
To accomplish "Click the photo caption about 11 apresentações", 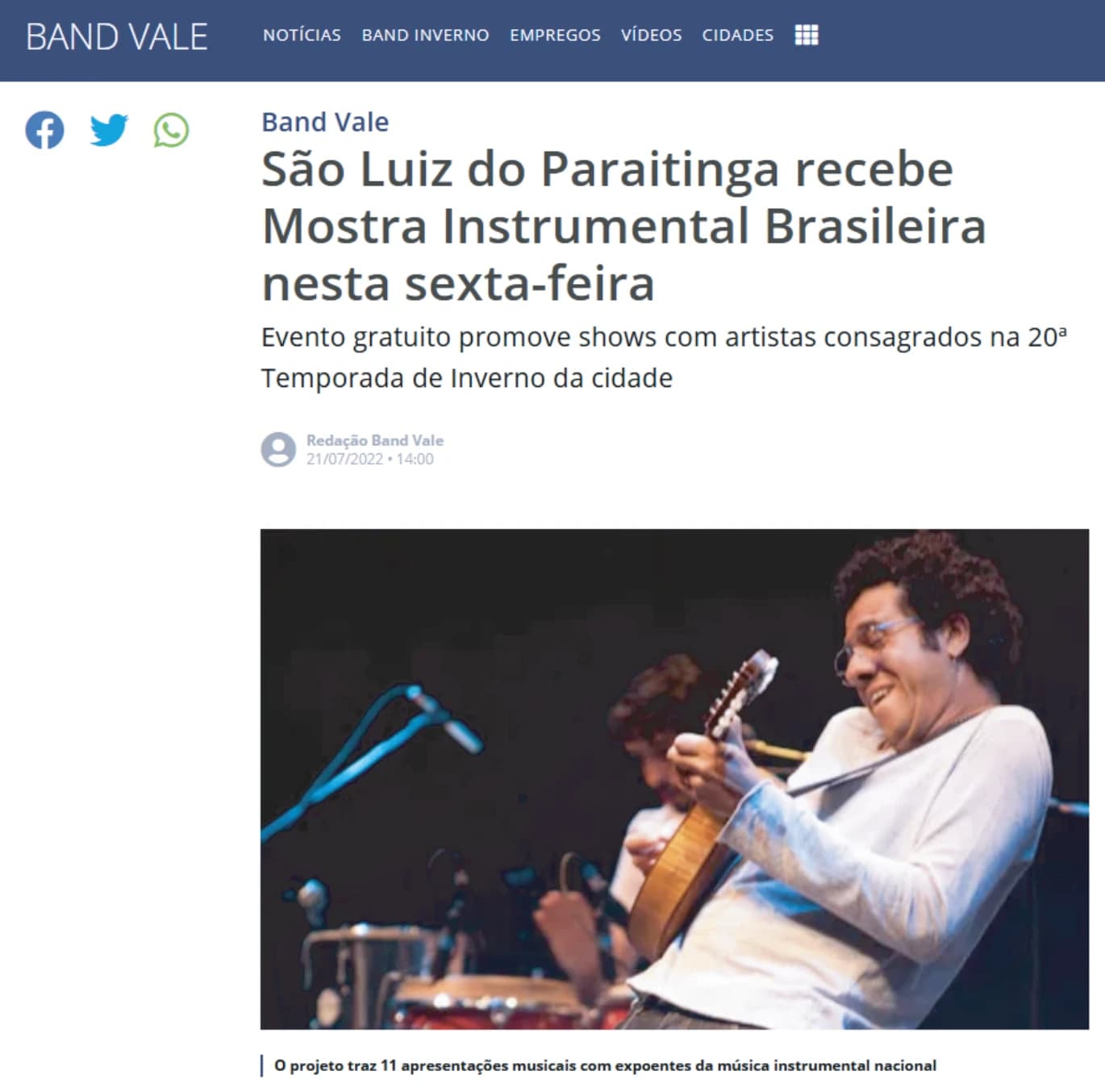I will click(x=605, y=1065).
